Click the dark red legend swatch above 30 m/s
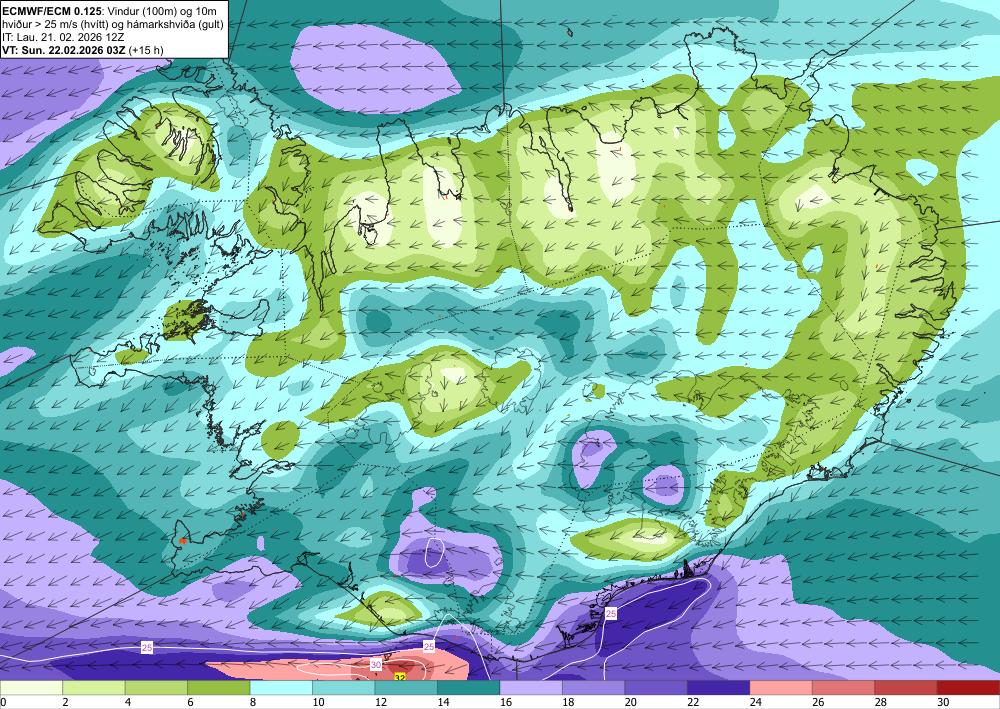 (x=969, y=687)
